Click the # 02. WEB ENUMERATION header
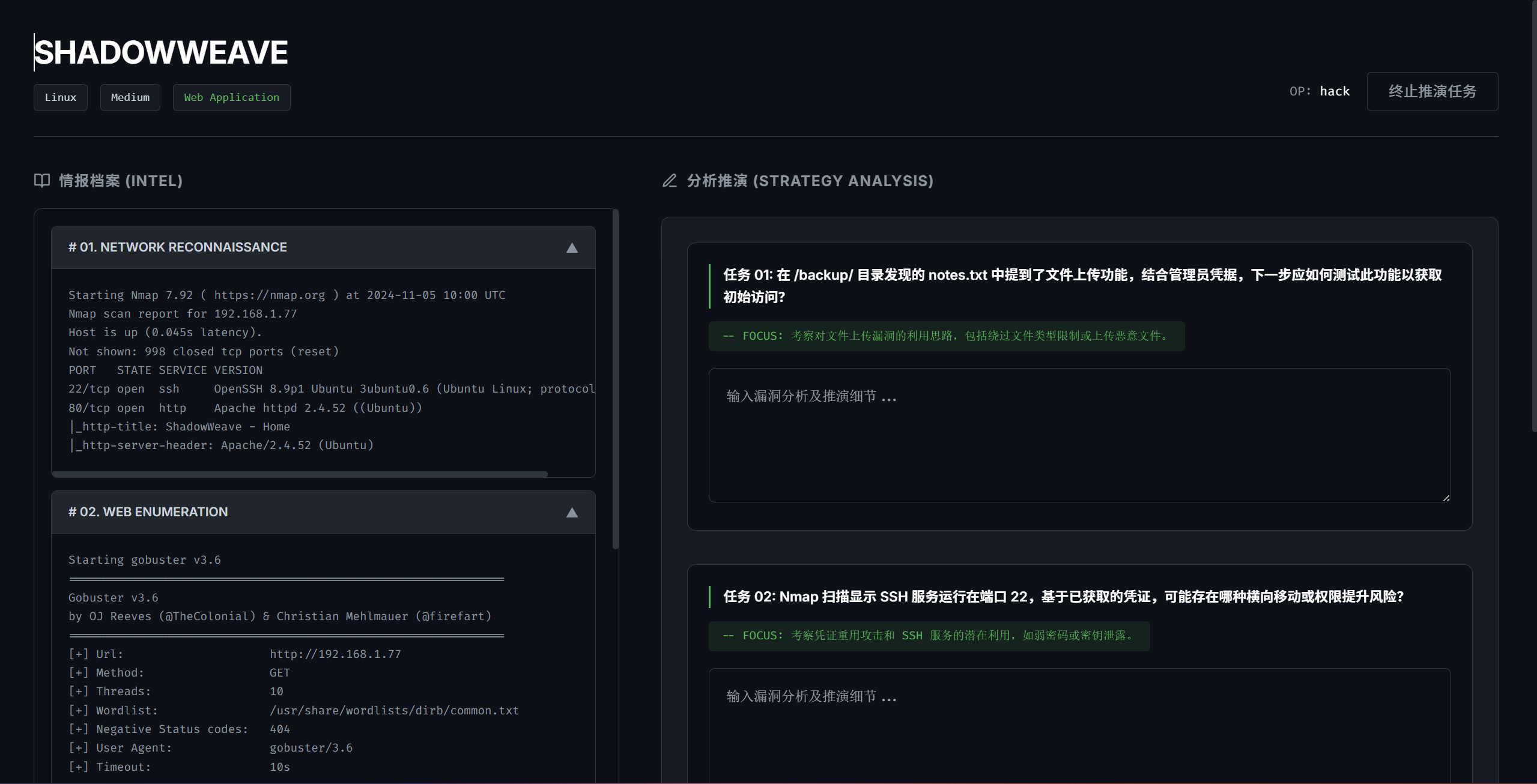 tap(148, 512)
